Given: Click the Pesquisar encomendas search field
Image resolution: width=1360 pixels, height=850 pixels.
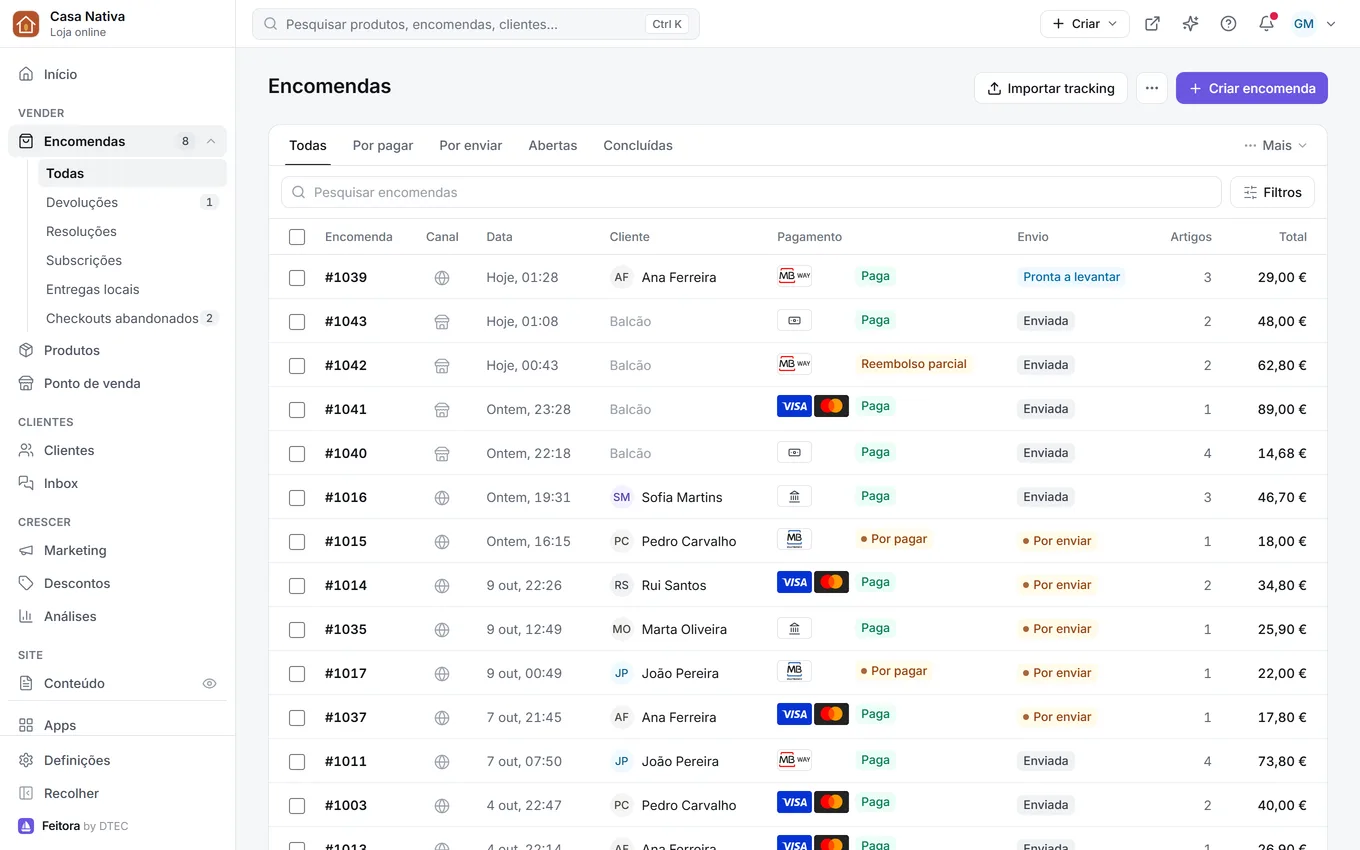Looking at the screenshot, I should (x=751, y=192).
